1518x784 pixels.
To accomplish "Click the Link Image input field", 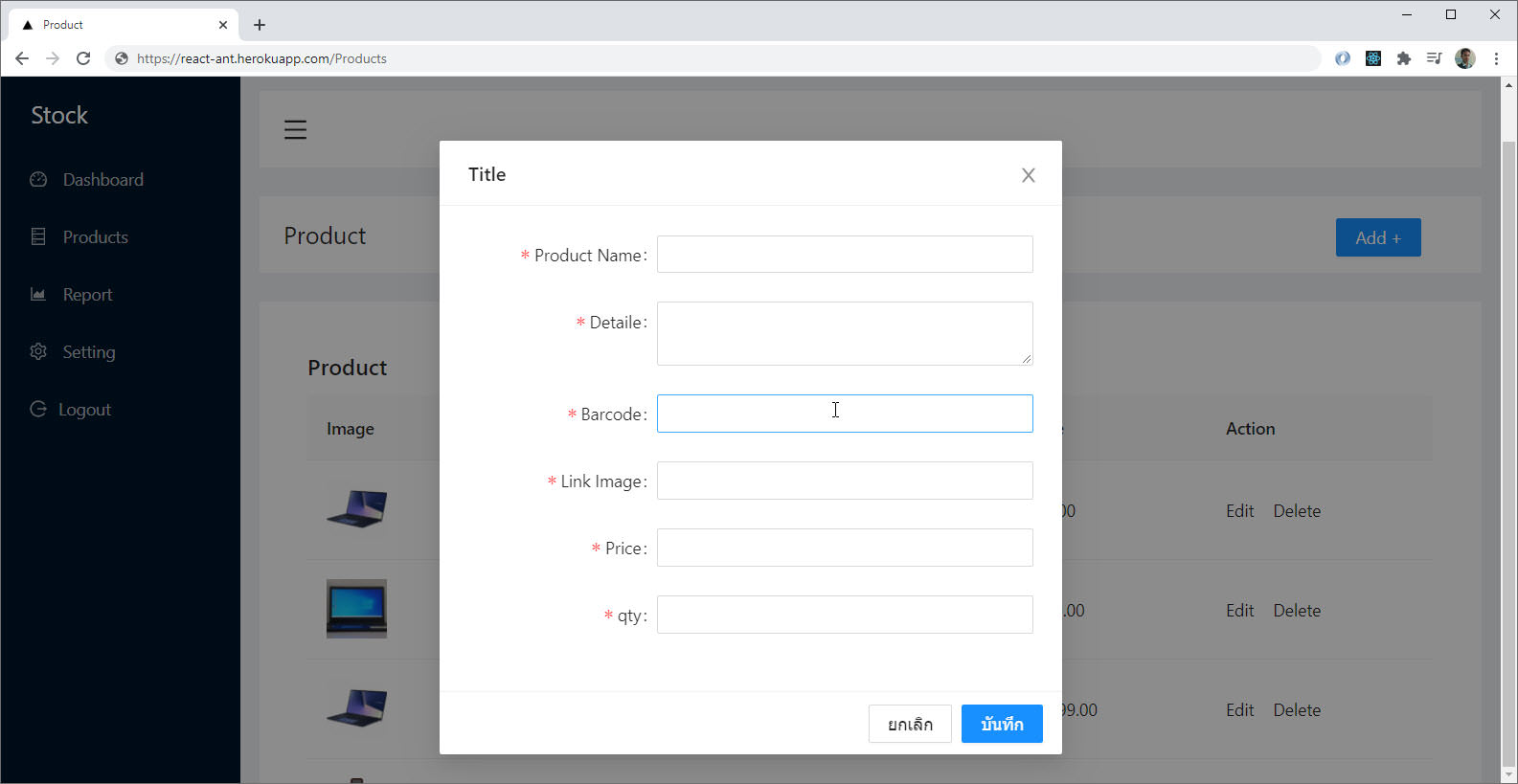I will (845, 481).
